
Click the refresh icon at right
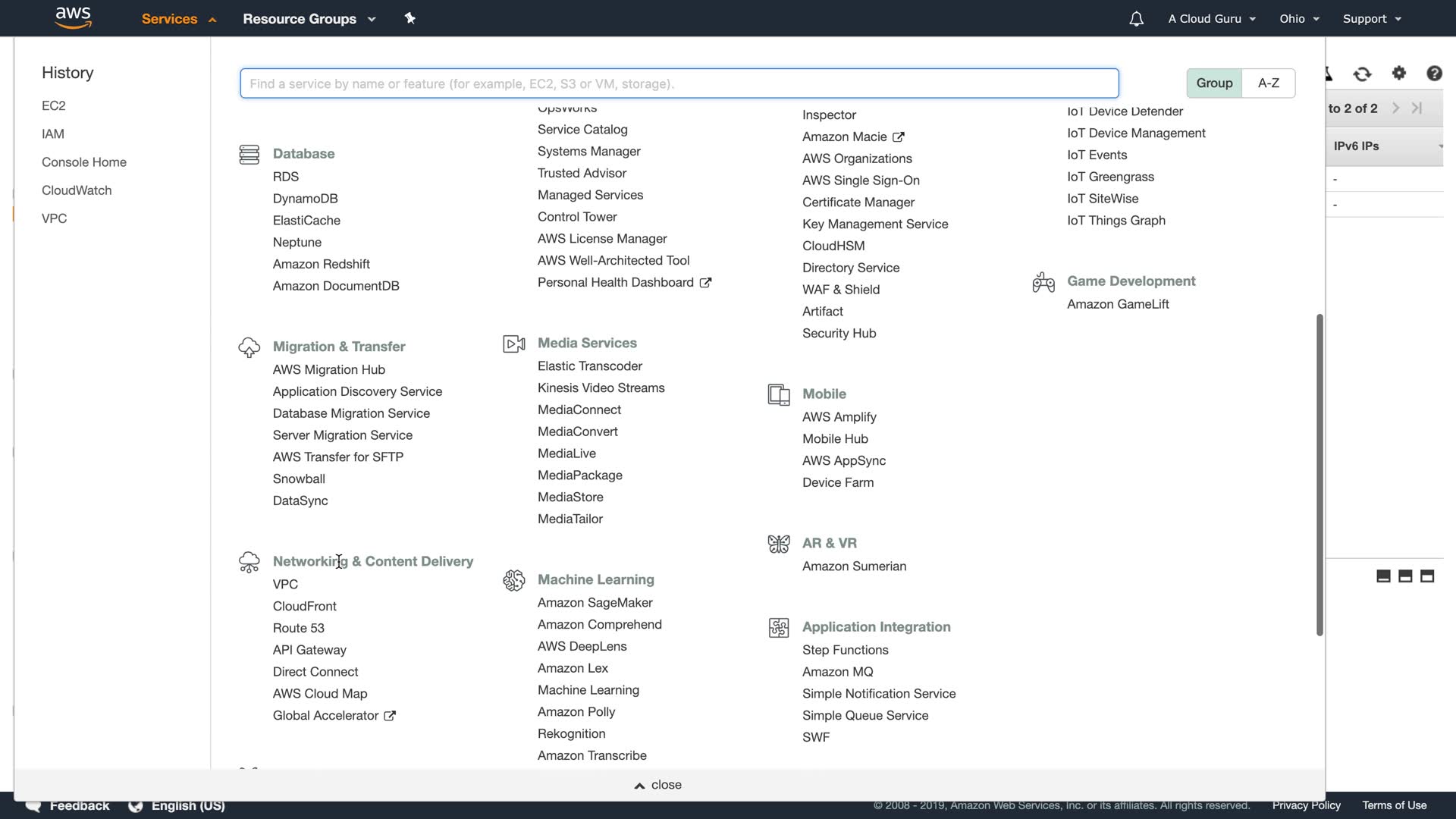coord(1362,74)
